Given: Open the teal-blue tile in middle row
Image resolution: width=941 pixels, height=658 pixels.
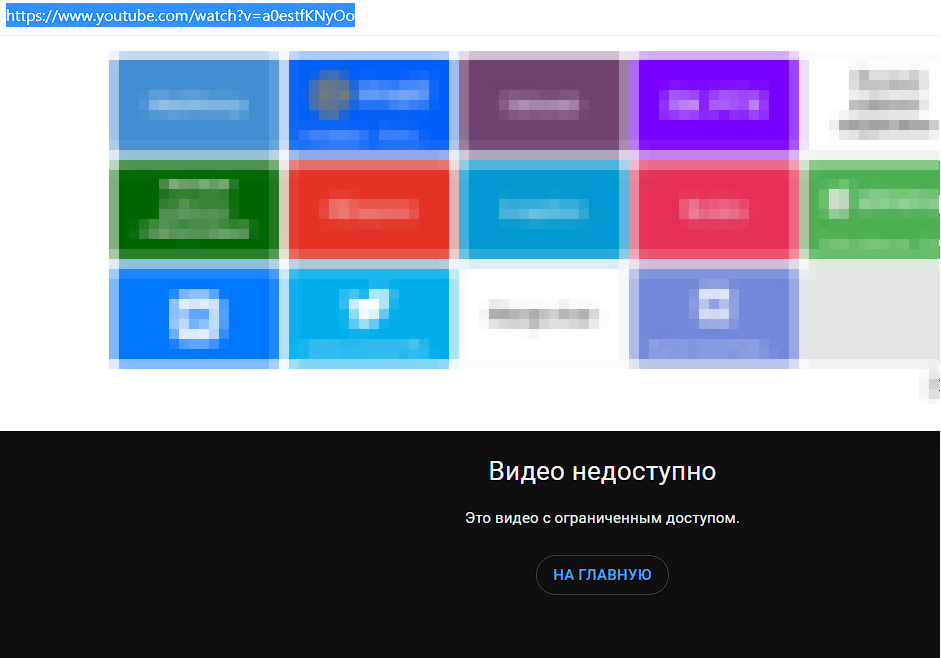Looking at the screenshot, I should point(544,208).
